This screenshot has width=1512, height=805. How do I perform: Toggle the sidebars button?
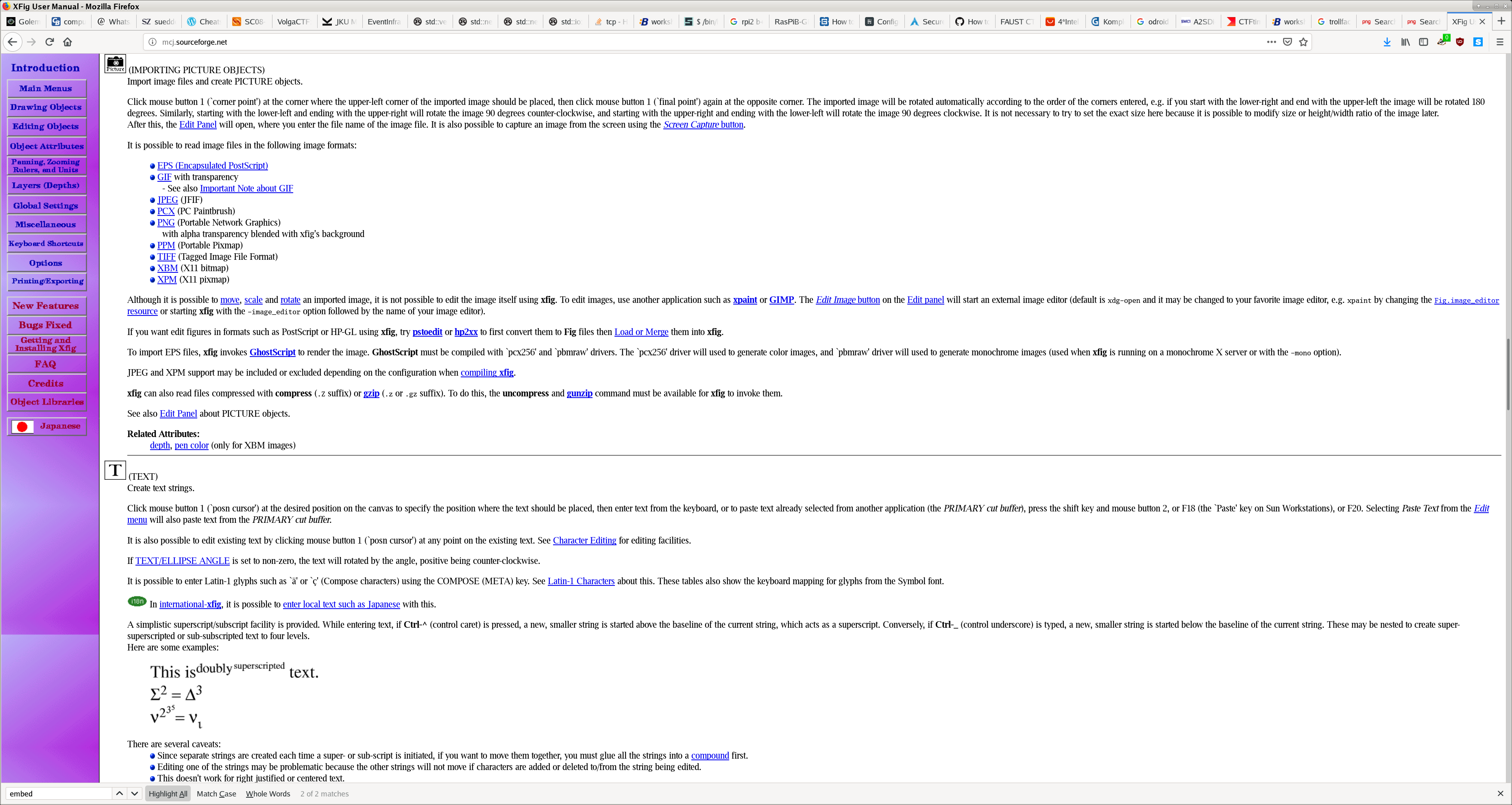click(x=1423, y=41)
